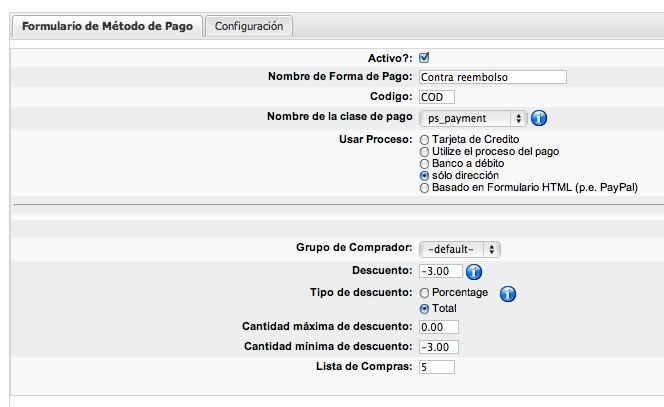Viewport: 664px width, 407px height.
Task: Open info icon beside Tipo de descuento
Action: click(x=508, y=293)
